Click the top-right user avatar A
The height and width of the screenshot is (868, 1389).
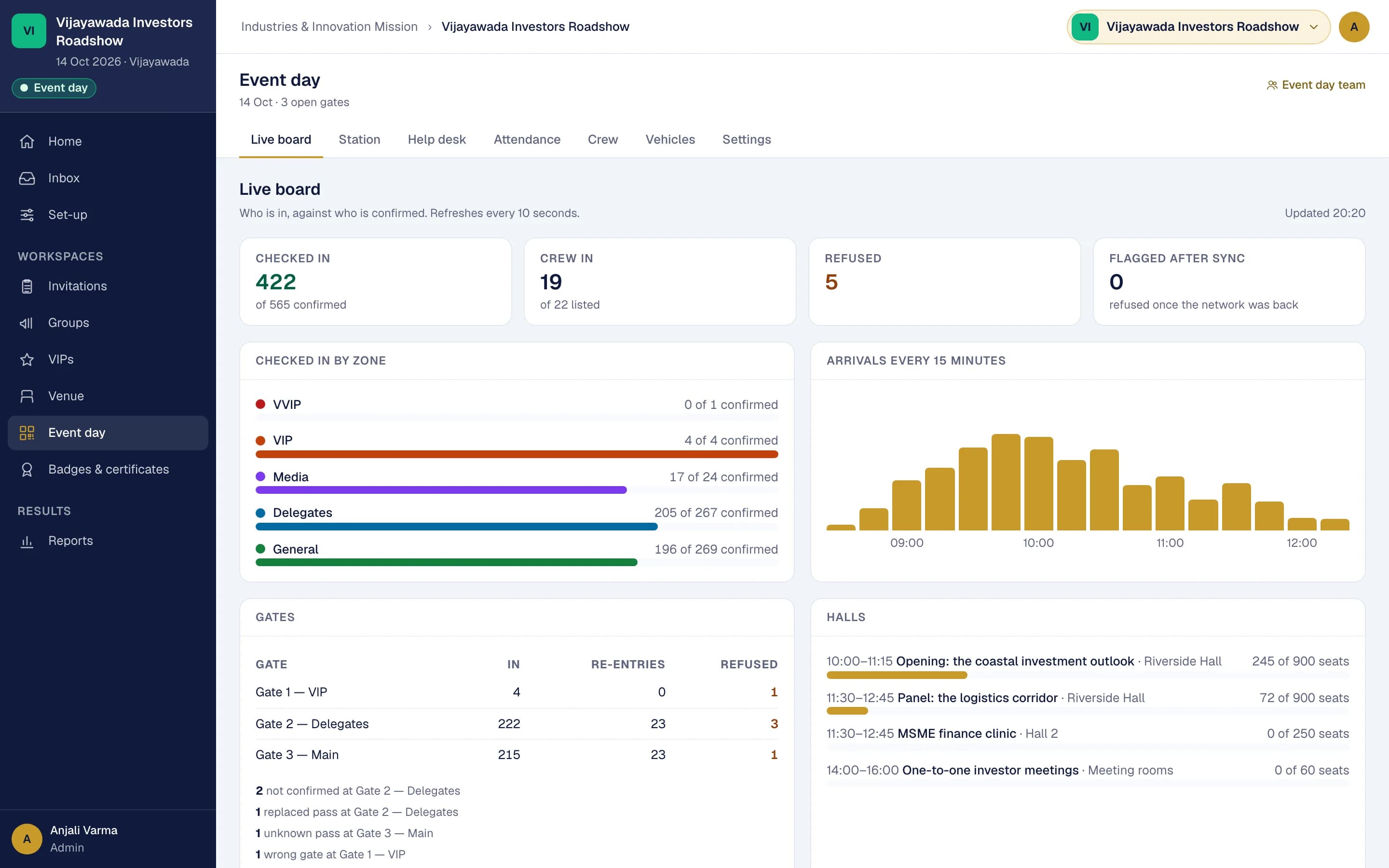[x=1354, y=27]
